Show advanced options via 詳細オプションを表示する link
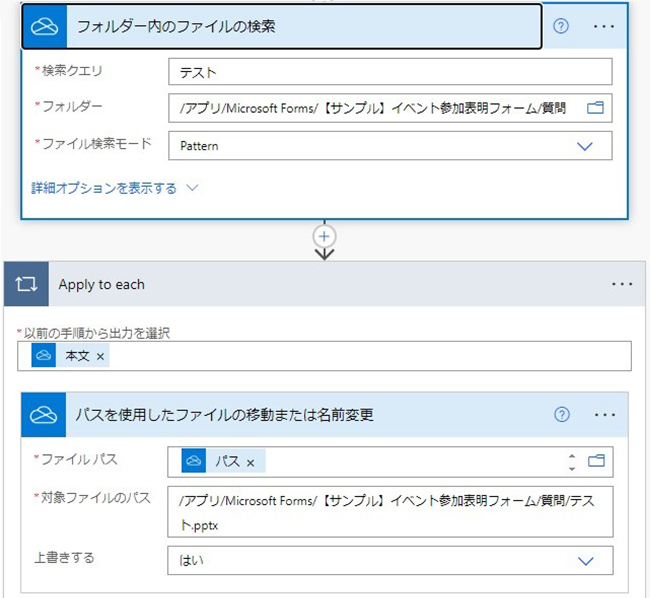Viewport: 650px width, 598px height. [104, 188]
